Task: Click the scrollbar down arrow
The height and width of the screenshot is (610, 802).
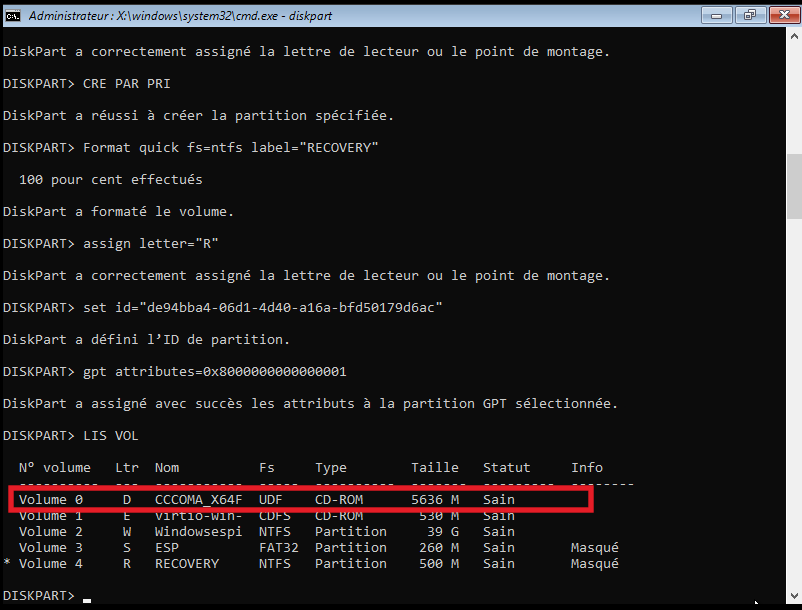Action: (792, 595)
